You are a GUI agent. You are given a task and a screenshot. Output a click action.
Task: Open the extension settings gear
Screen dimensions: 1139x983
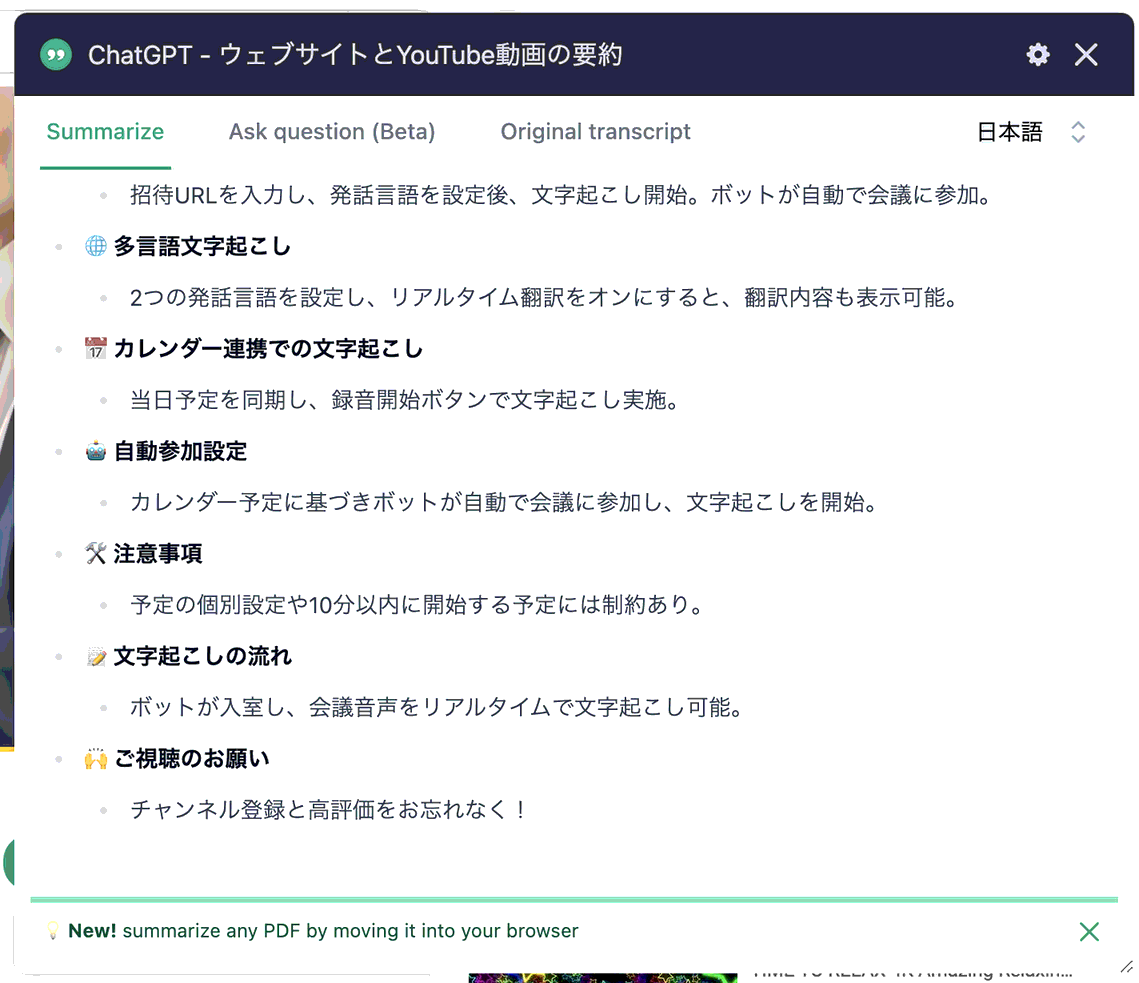(x=1038, y=54)
